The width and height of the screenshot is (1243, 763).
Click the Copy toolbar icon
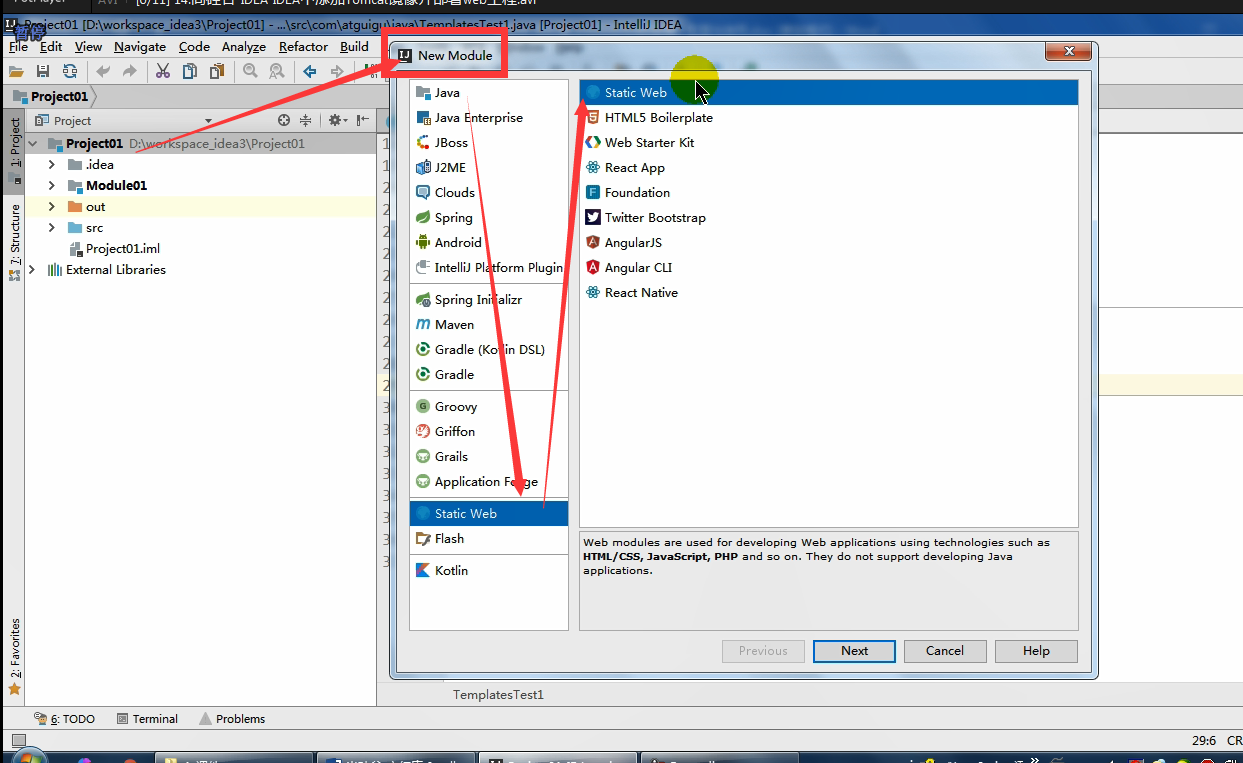[x=189, y=71]
